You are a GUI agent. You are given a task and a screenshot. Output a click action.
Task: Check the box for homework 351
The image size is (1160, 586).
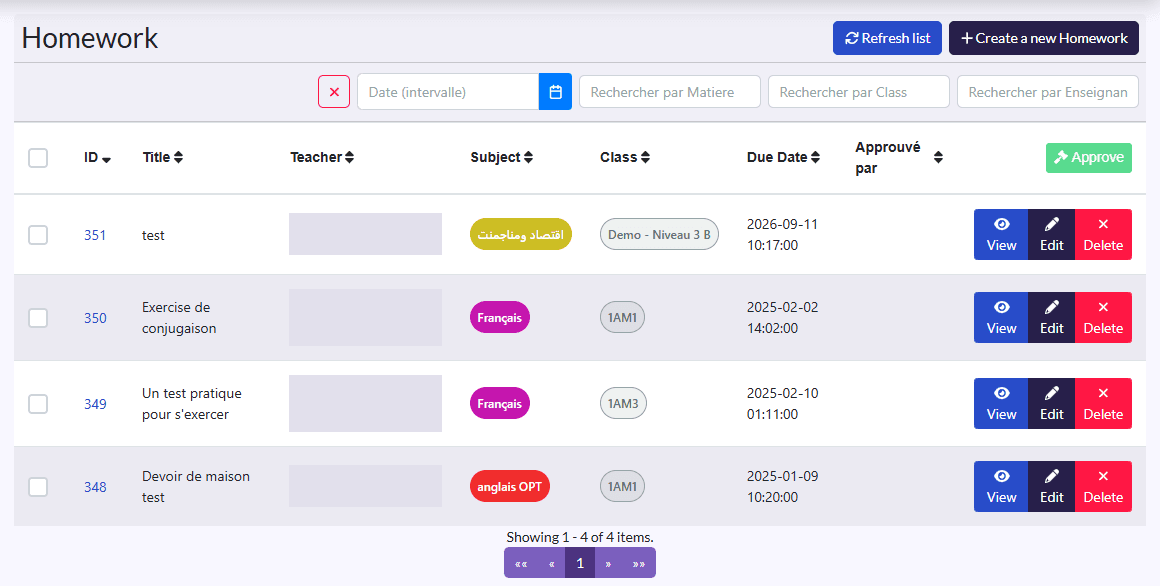click(x=38, y=235)
